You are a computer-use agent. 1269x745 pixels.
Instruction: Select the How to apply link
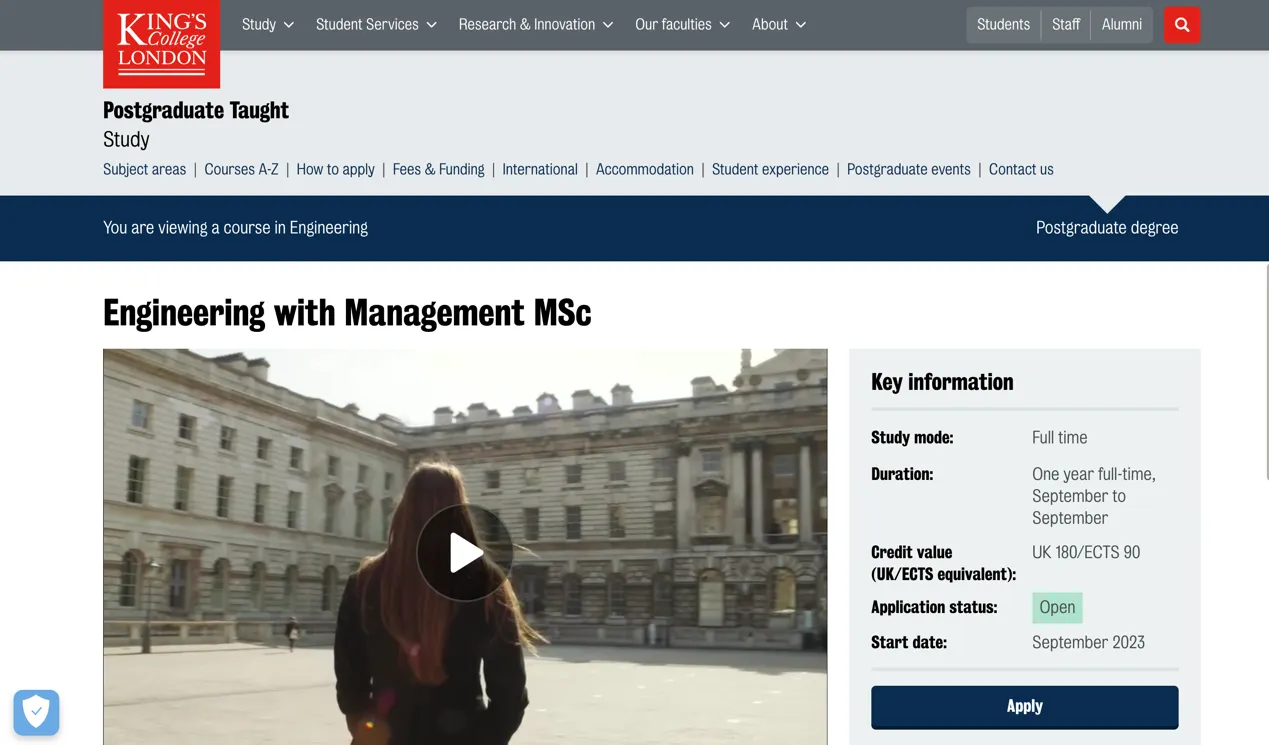335,169
